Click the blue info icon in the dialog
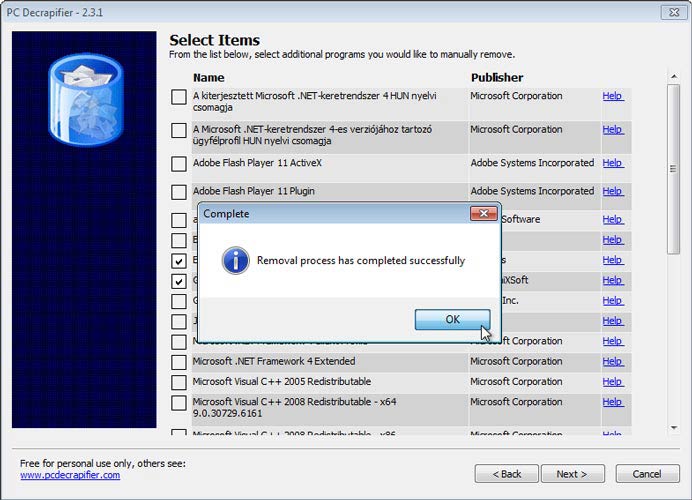The image size is (692, 500). tap(235, 260)
